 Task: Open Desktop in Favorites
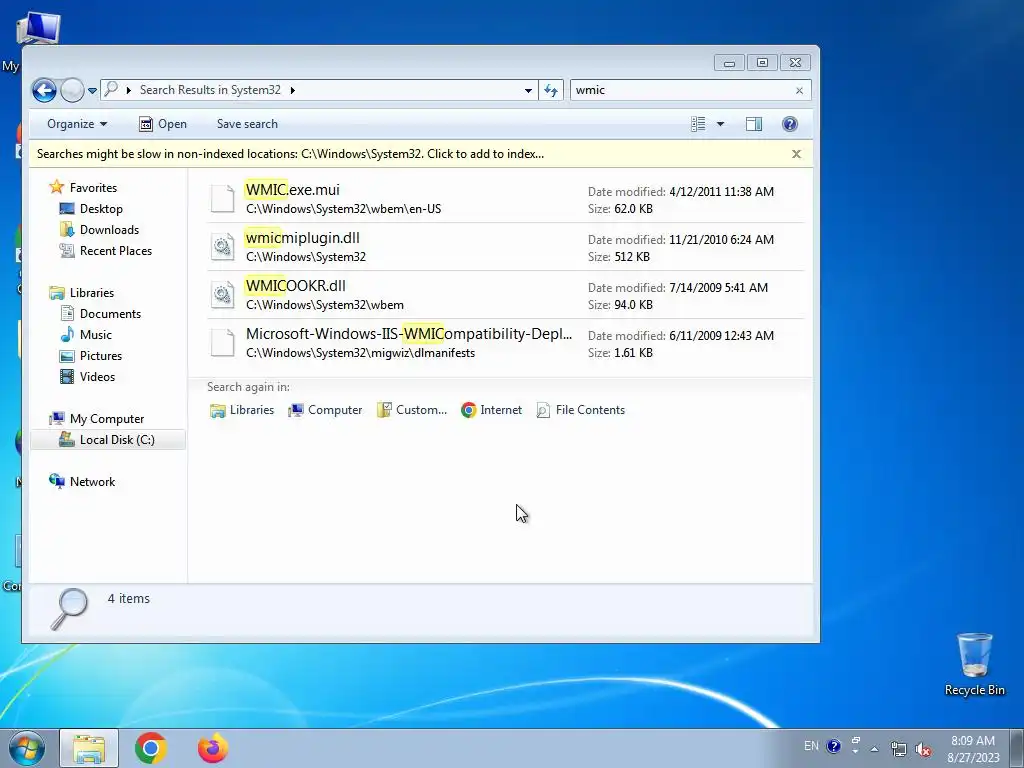coord(101,208)
